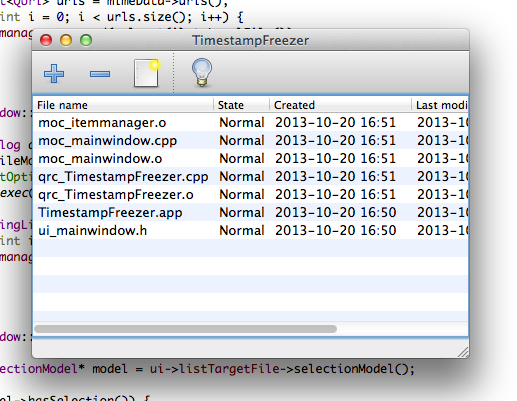Click the TimestampFreezer window title bar
The image size is (517, 401).
click(x=250, y=40)
